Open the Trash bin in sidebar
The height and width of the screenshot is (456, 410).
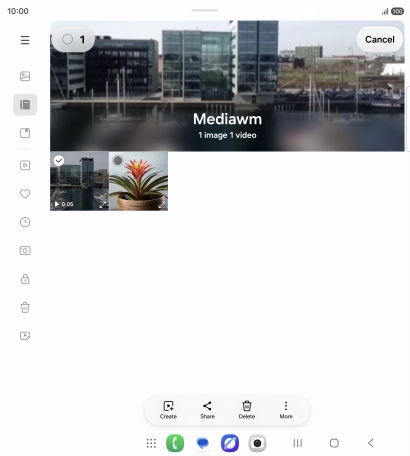click(x=25, y=307)
